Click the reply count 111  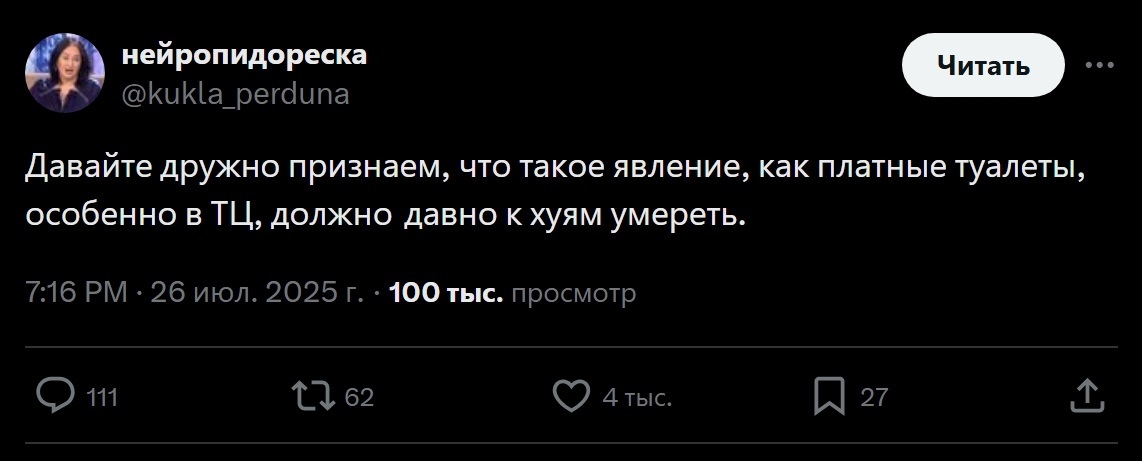pyautogui.click(x=103, y=398)
